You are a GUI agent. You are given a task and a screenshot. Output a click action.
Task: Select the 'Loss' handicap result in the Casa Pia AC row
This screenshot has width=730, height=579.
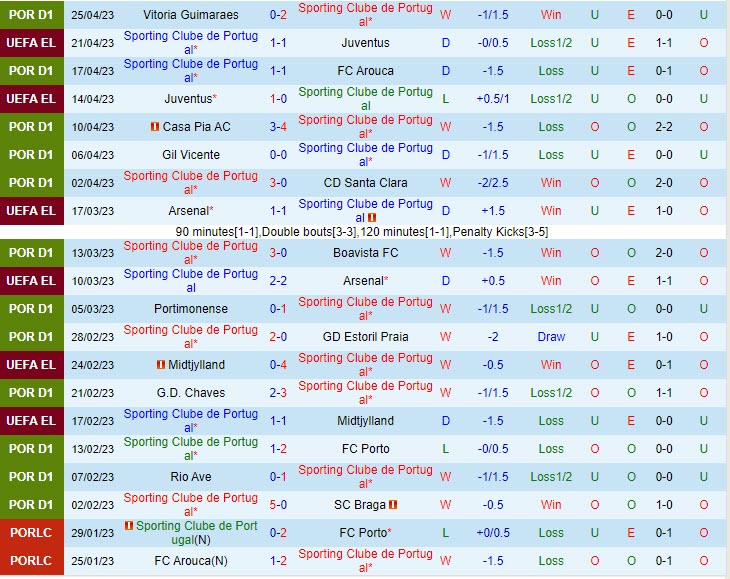tap(551, 127)
